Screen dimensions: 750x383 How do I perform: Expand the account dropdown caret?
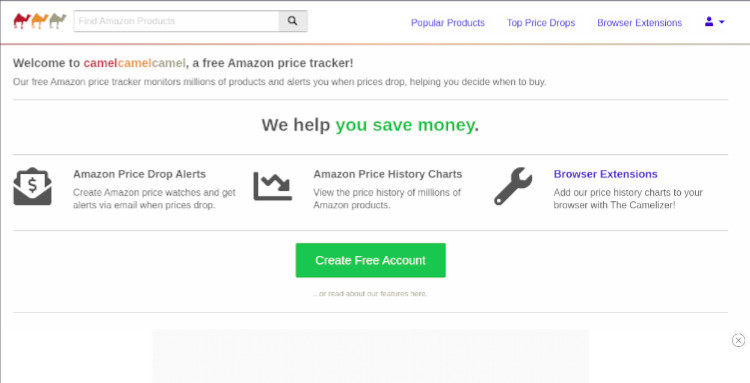[722, 22]
